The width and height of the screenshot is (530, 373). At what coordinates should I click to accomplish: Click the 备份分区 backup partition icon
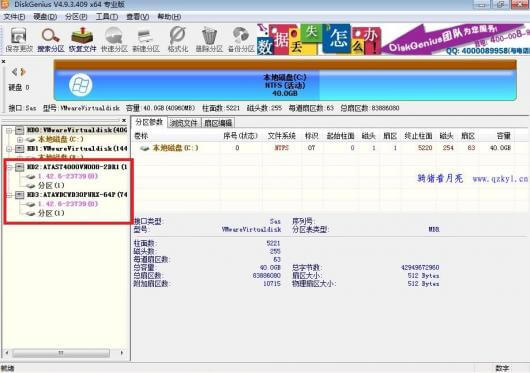click(x=241, y=40)
